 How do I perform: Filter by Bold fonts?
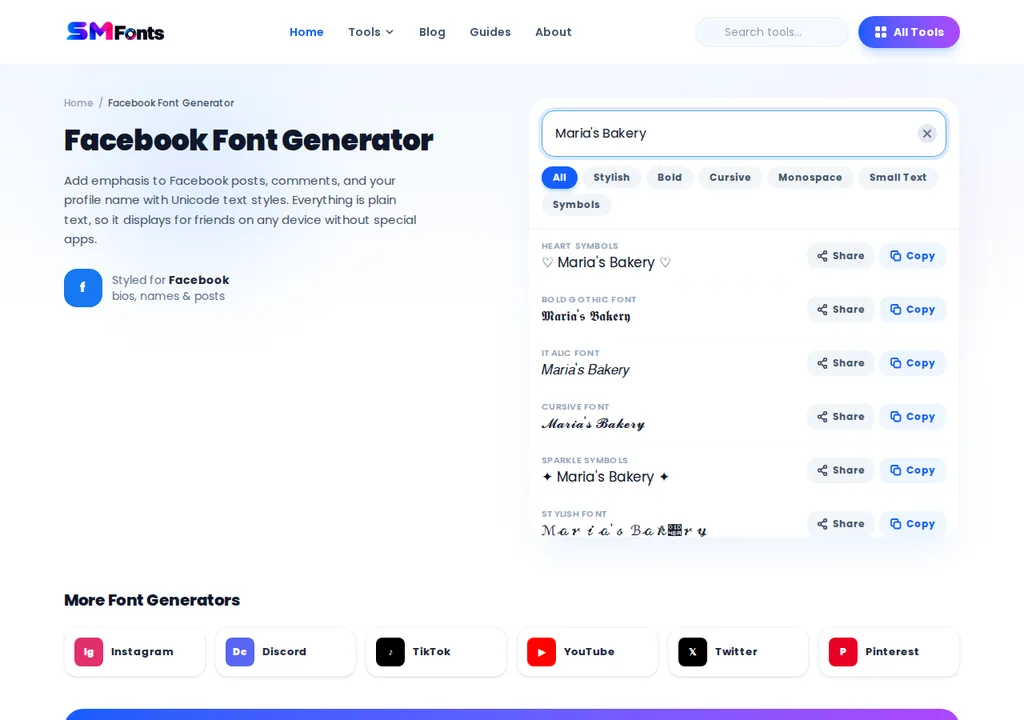(x=669, y=177)
